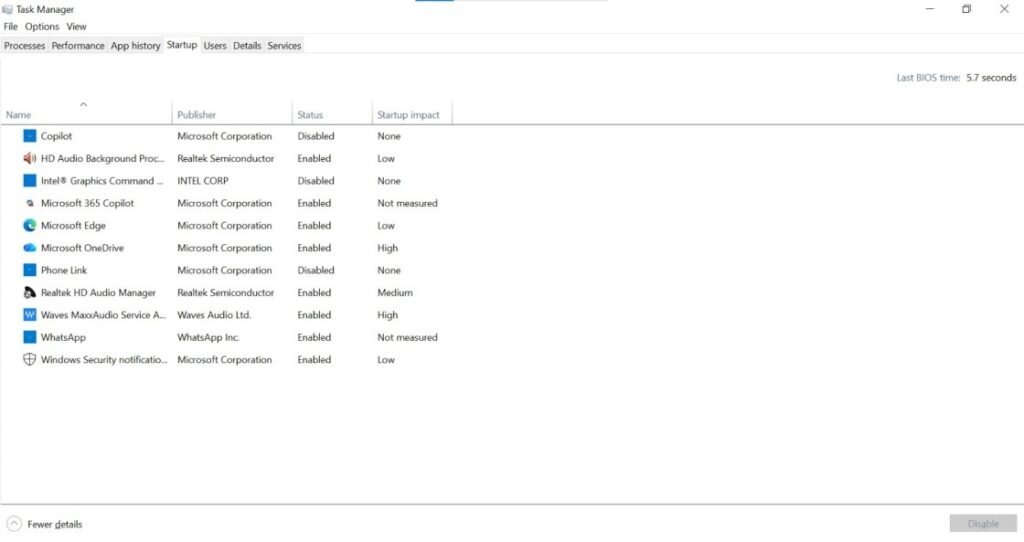Sort by Startup impact column
The width and height of the screenshot is (1024, 542).
(408, 115)
